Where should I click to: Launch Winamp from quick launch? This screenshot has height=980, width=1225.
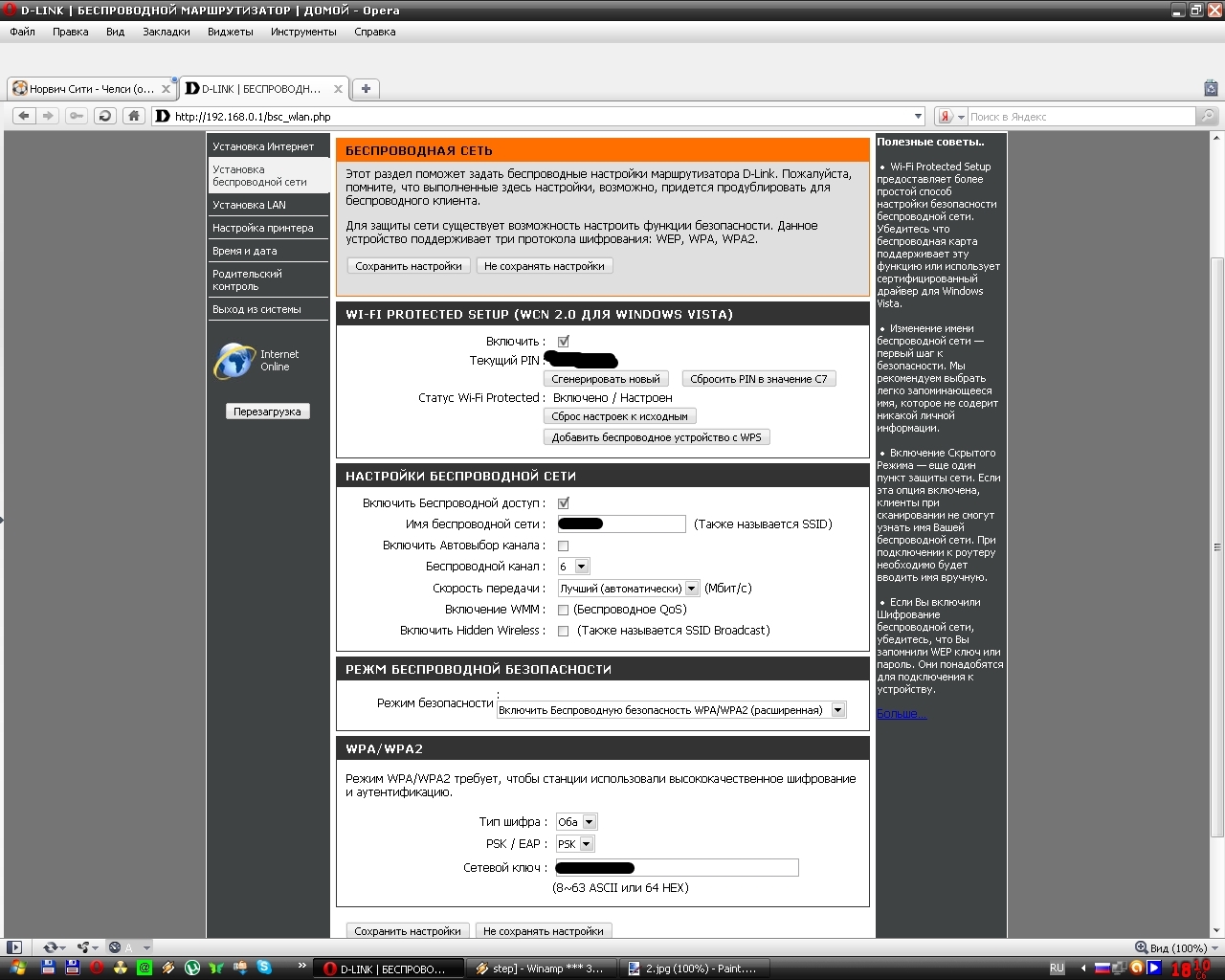tap(168, 968)
